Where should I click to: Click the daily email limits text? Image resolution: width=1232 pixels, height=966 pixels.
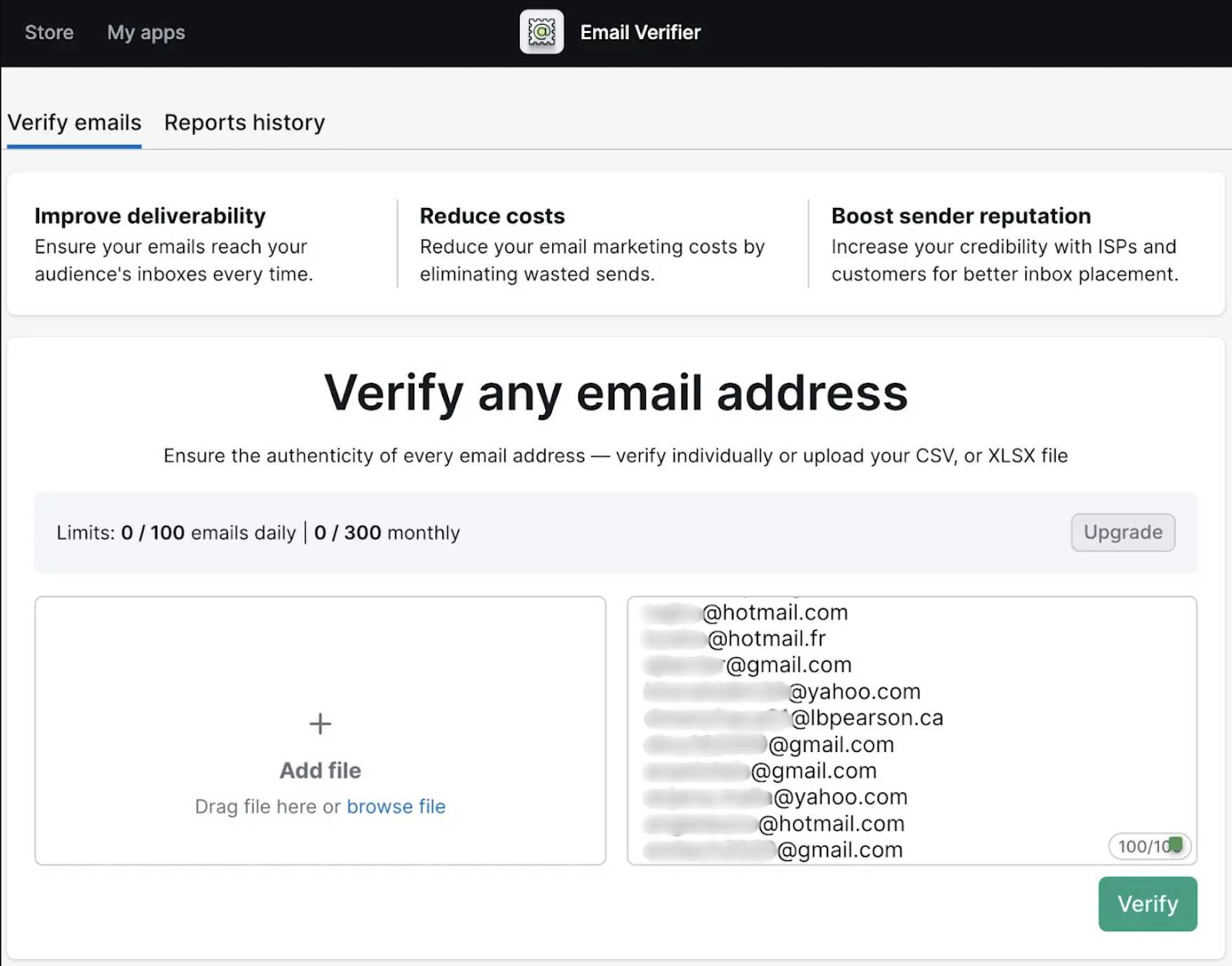tap(209, 532)
